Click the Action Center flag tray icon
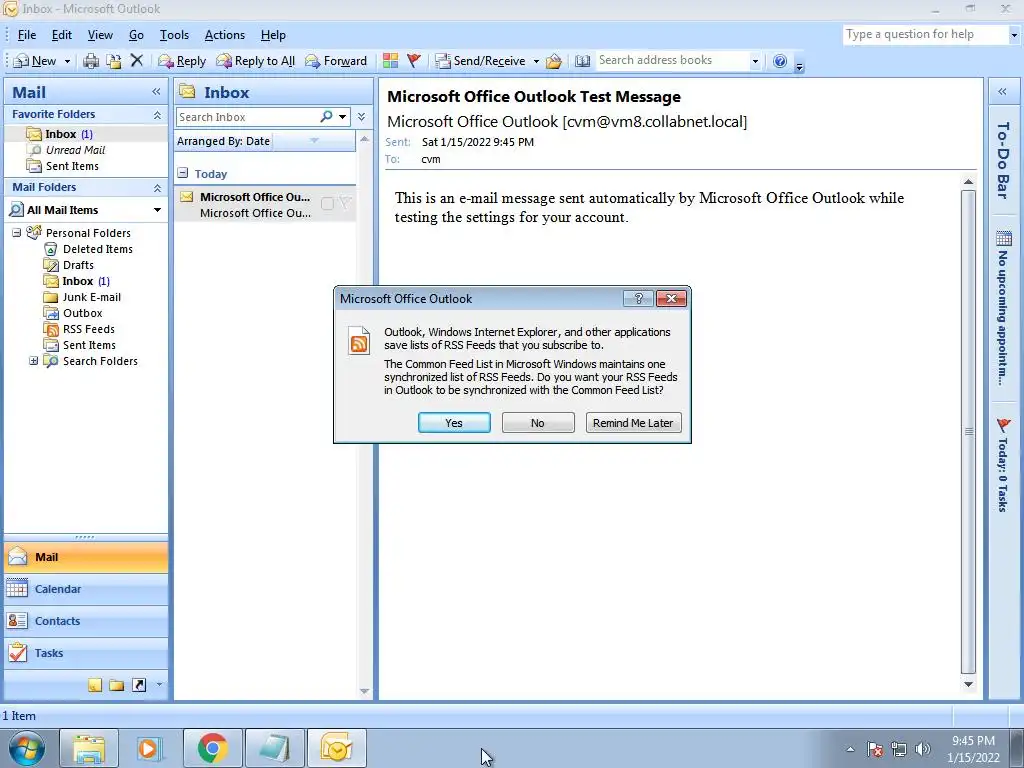The height and width of the screenshot is (768, 1024). pyautogui.click(x=875, y=749)
